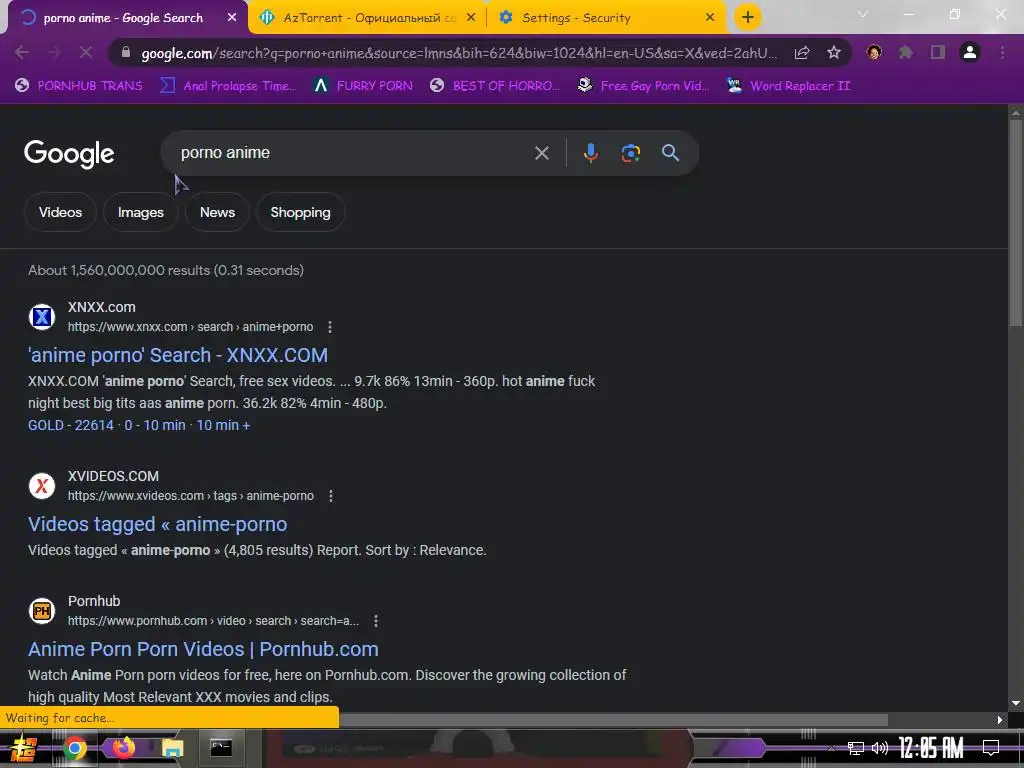The height and width of the screenshot is (768, 1024).
Task: Open Chrome from the taskbar
Action: tap(74, 748)
